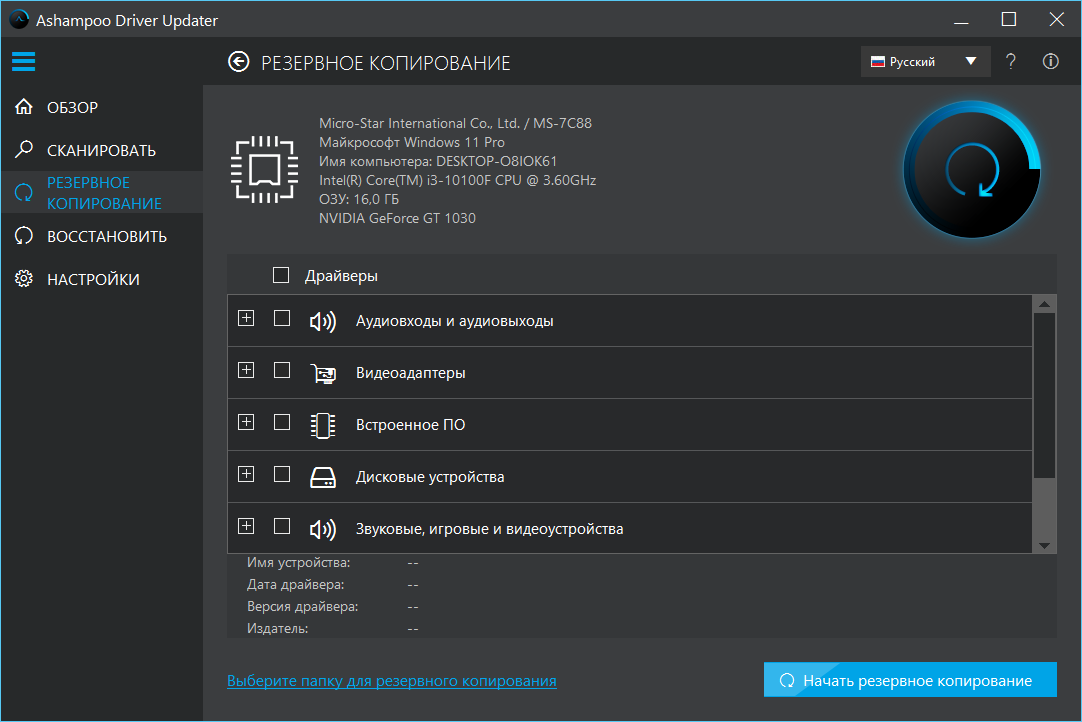Click the Micro-Star International motherboard text
The width and height of the screenshot is (1082, 722).
(x=455, y=123)
